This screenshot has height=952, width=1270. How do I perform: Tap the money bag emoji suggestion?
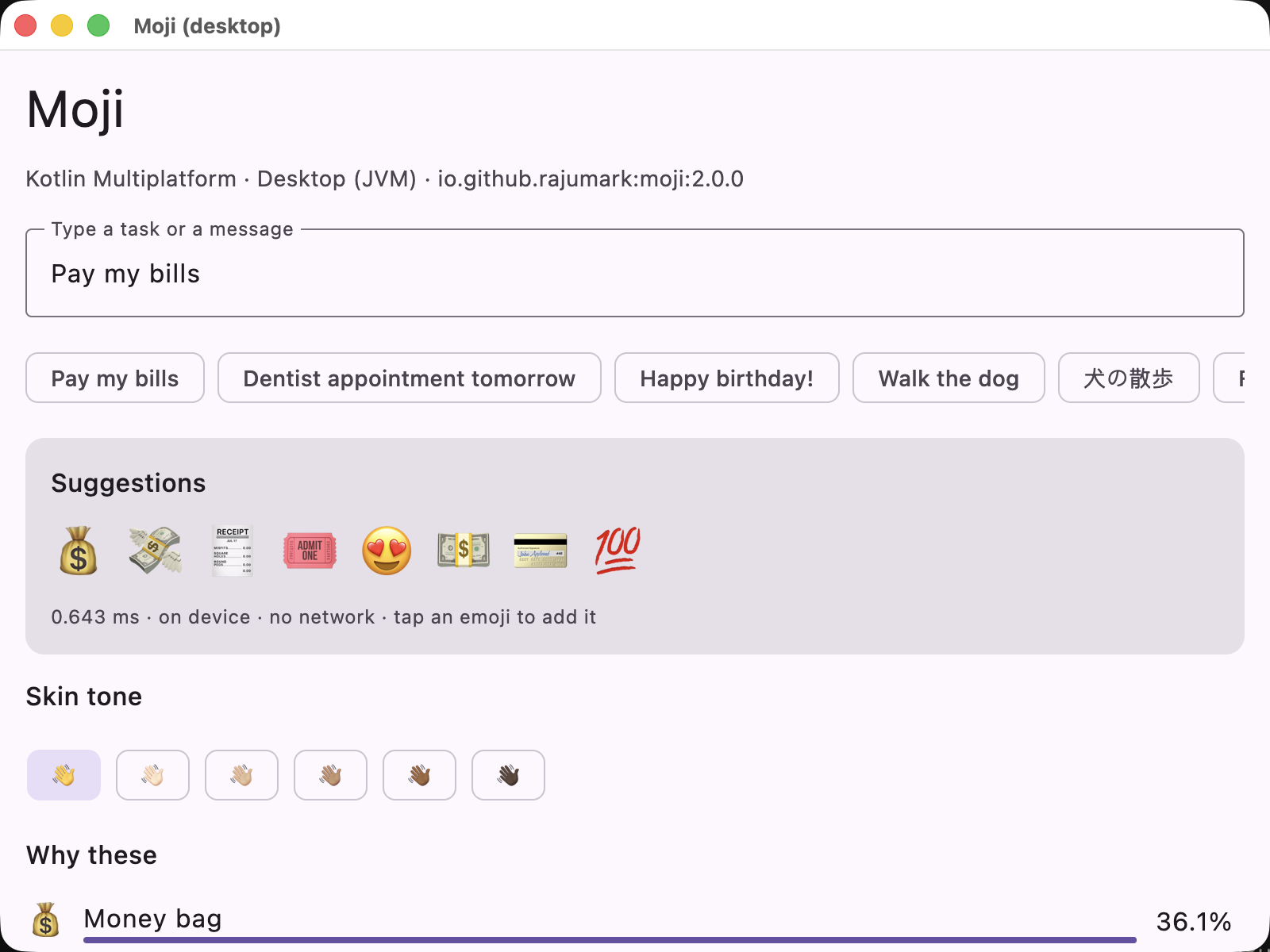pos(79,551)
